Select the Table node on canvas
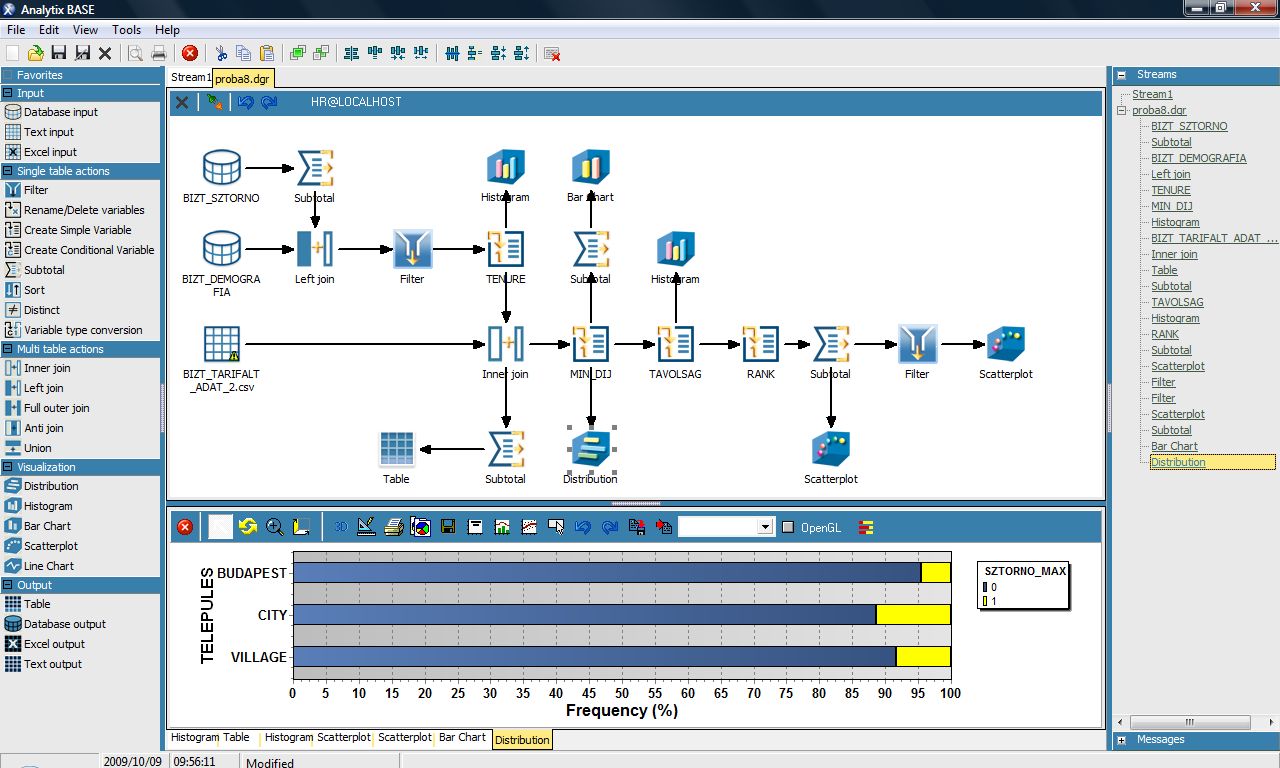 coord(397,449)
